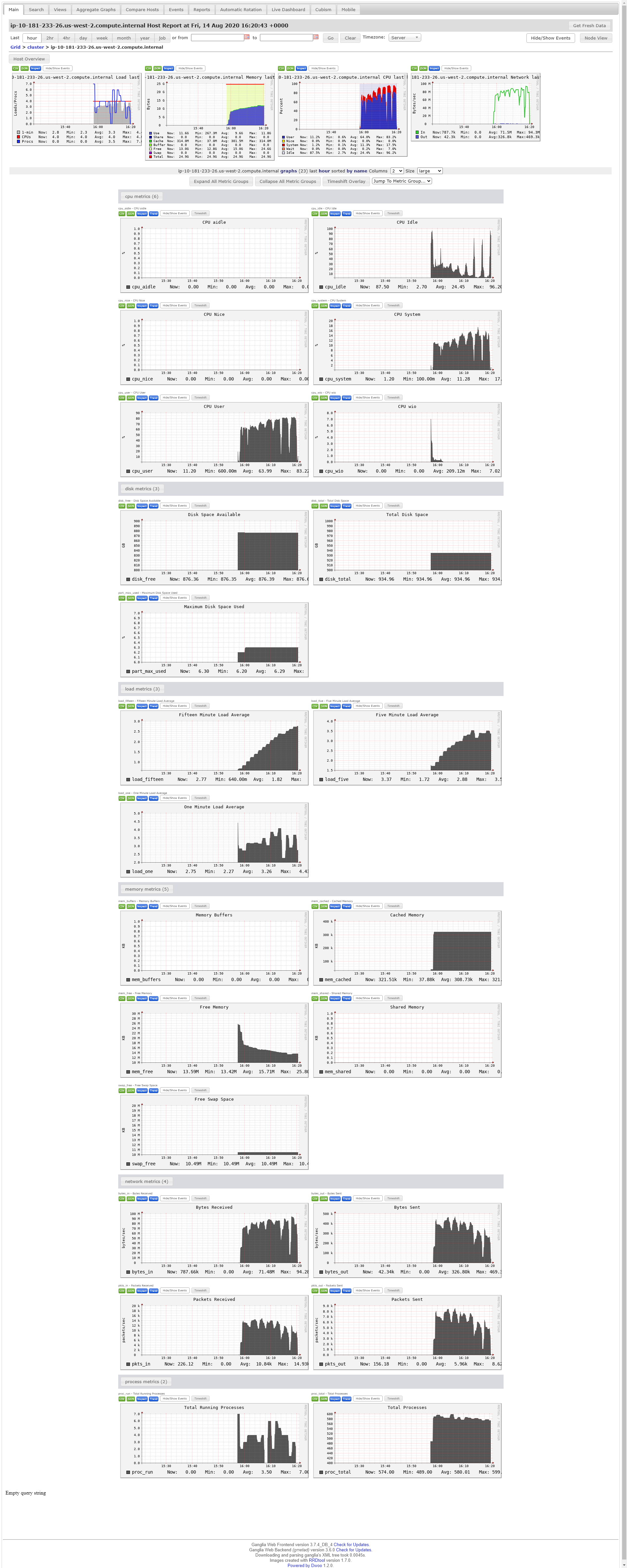Open the Compare Hosts tab

click(142, 10)
